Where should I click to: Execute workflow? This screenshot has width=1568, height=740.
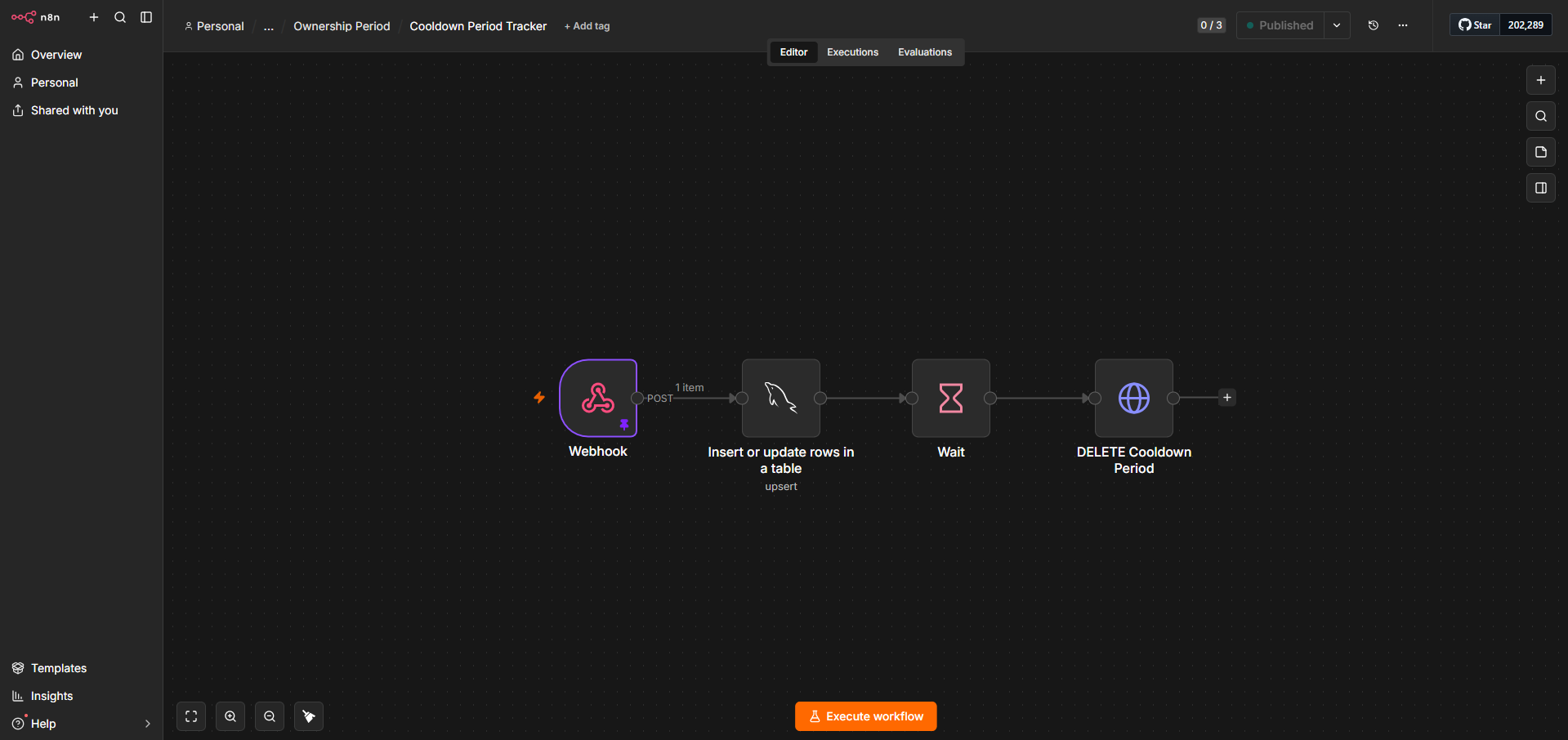point(866,716)
